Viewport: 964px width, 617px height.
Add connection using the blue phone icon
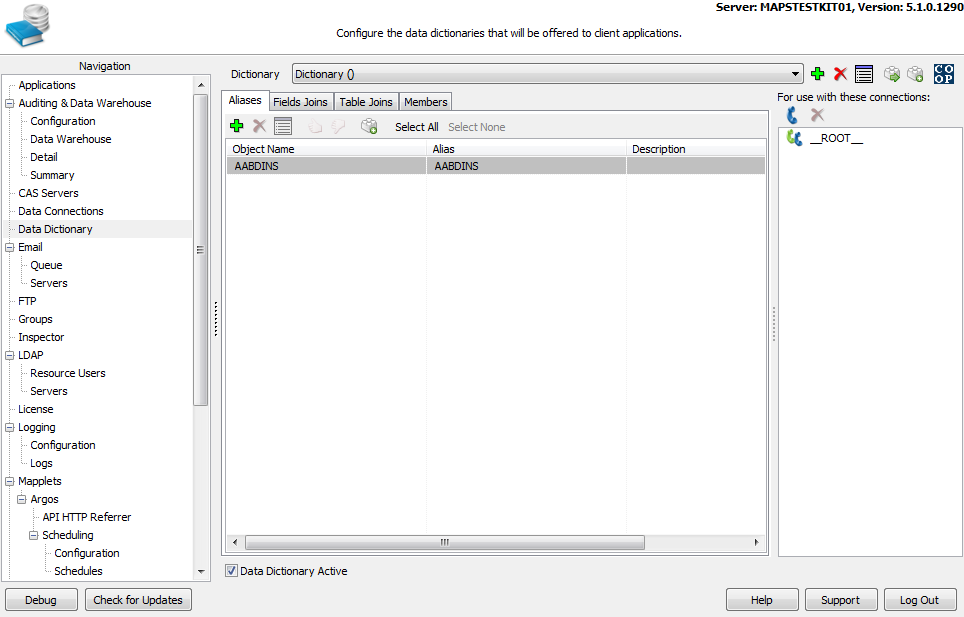pyautogui.click(x=792, y=115)
